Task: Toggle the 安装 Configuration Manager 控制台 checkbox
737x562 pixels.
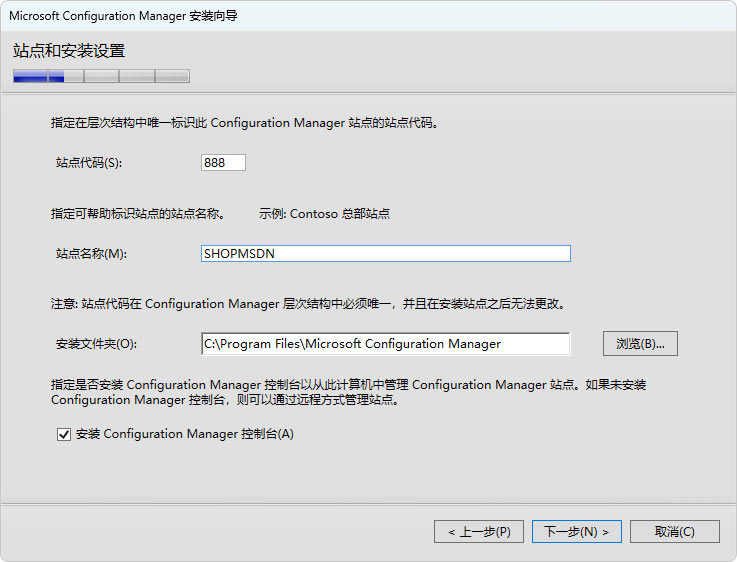Action: tap(64, 435)
